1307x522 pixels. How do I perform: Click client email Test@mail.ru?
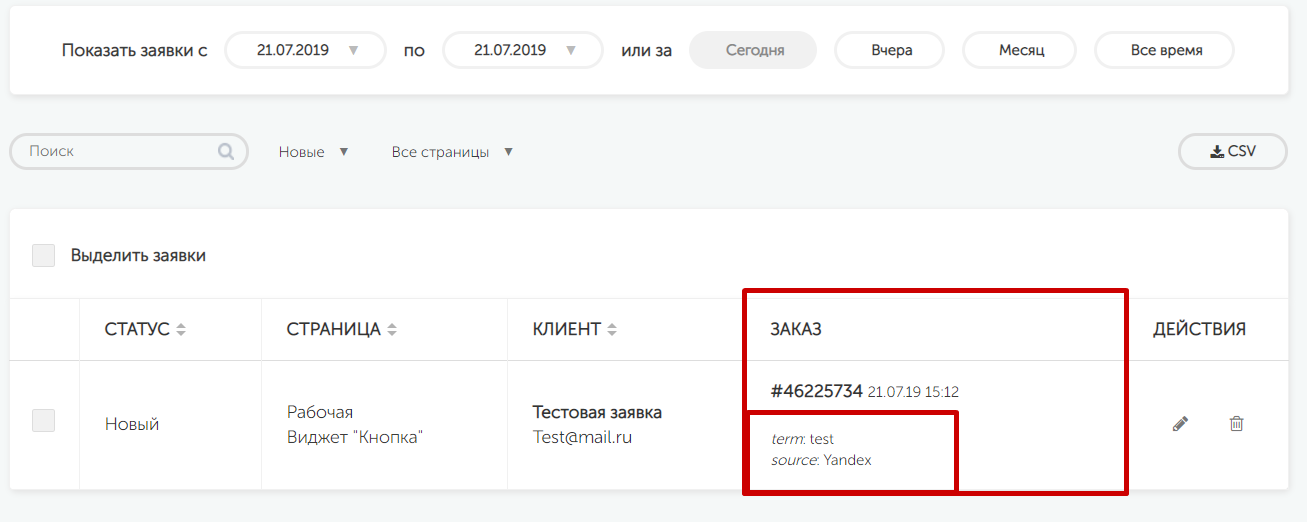point(582,437)
